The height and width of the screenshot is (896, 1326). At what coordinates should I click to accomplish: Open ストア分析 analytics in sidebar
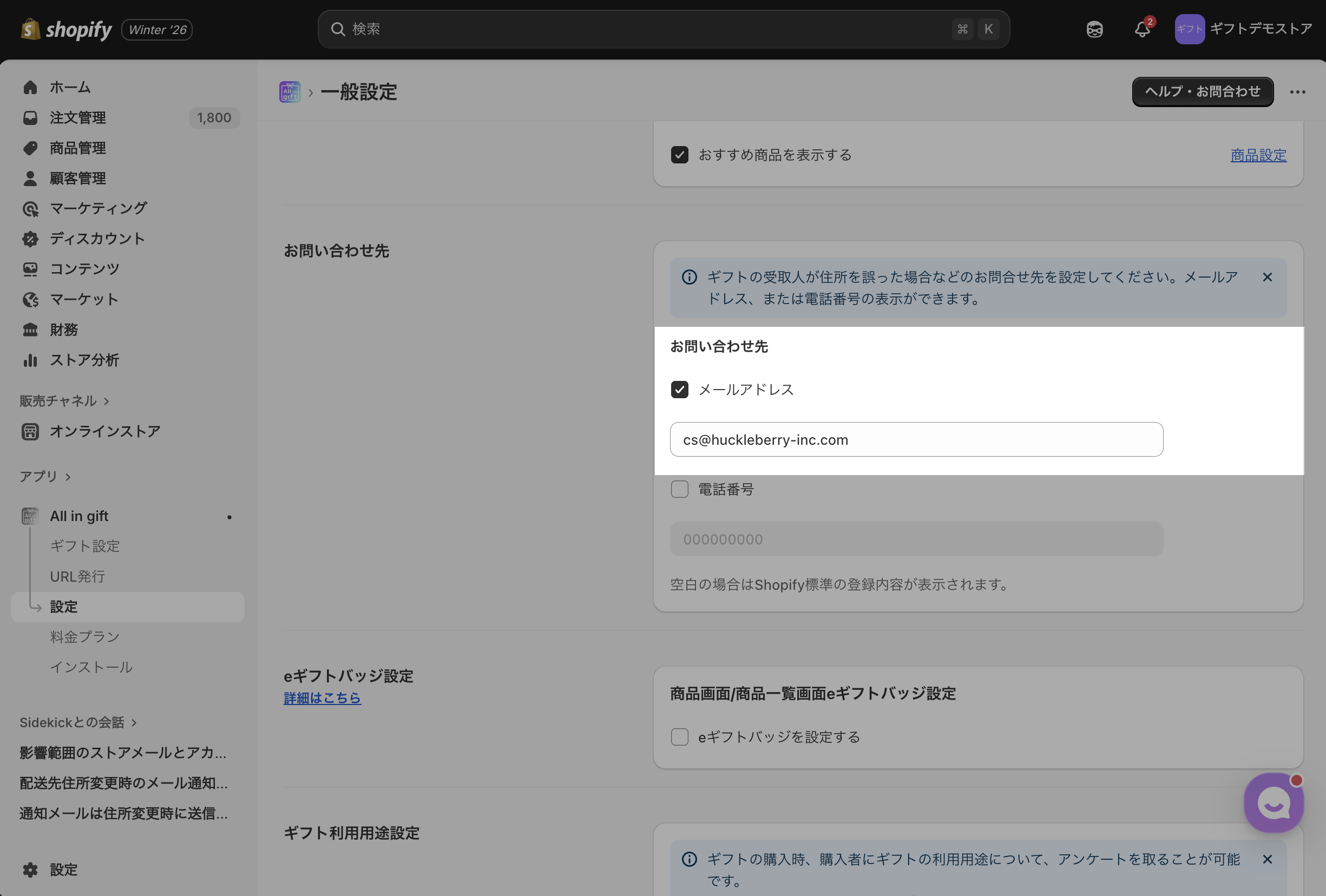(x=84, y=360)
